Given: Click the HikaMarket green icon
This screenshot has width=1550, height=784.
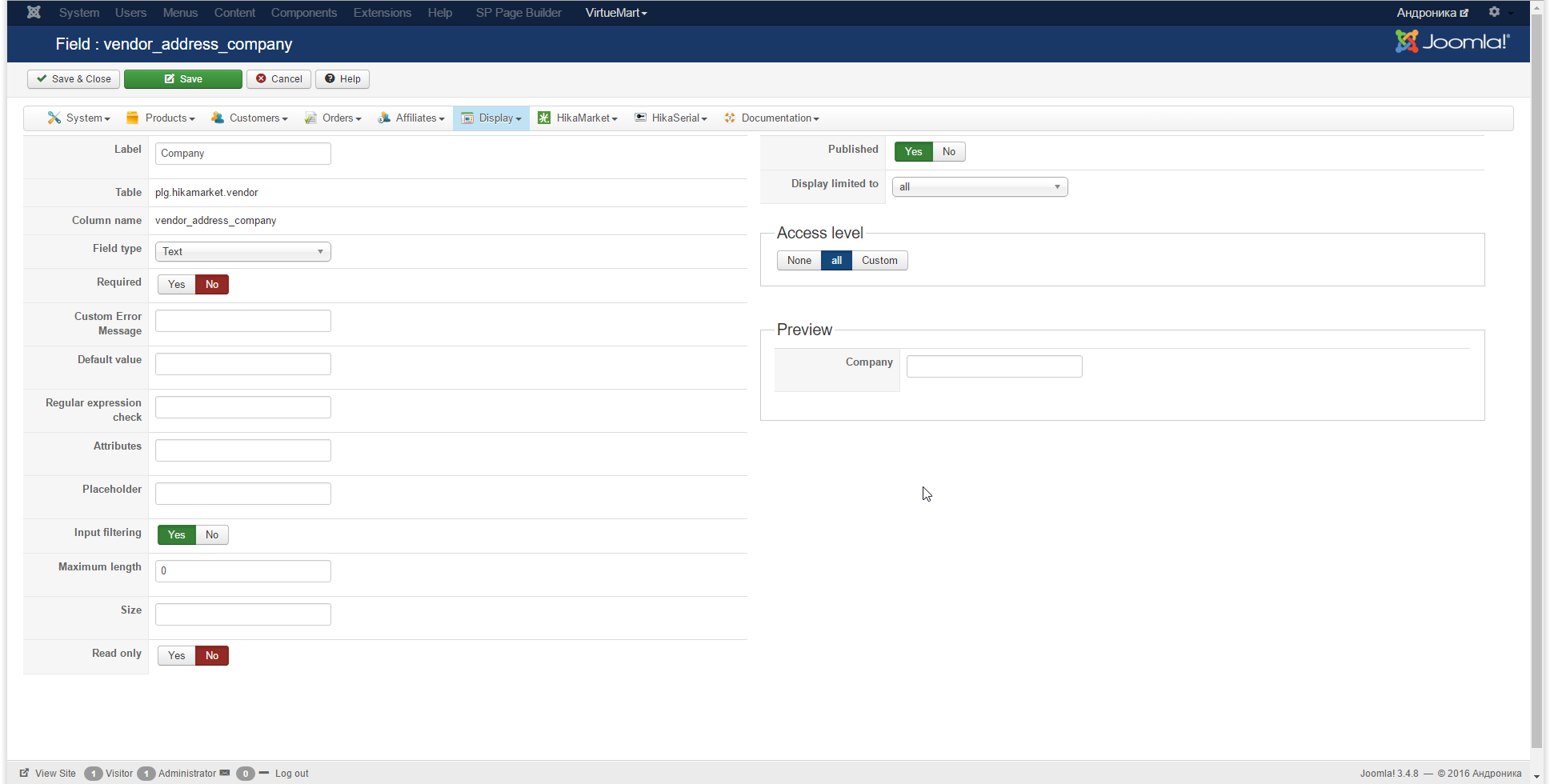Looking at the screenshot, I should 544,118.
